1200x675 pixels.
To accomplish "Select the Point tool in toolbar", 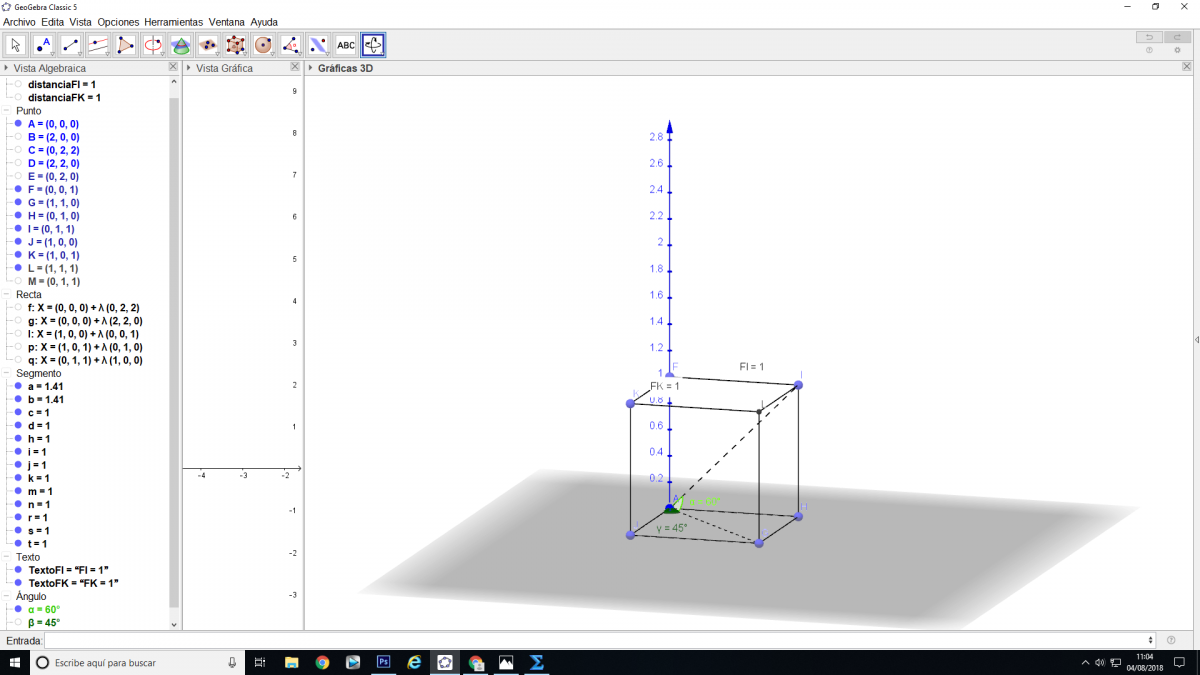I will click(43, 45).
